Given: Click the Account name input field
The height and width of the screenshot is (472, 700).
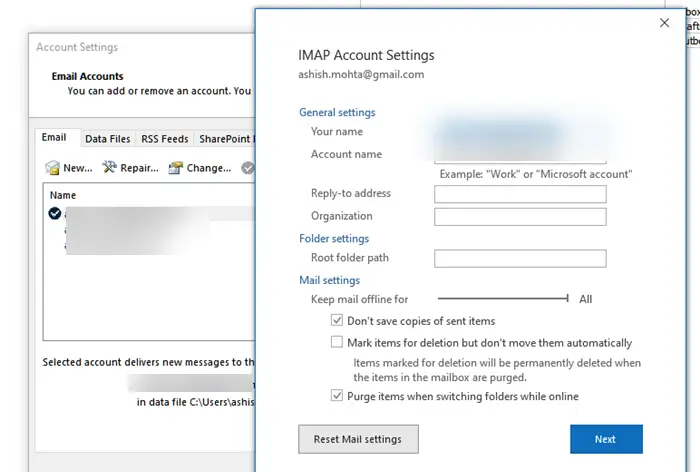Looking at the screenshot, I should [x=520, y=155].
